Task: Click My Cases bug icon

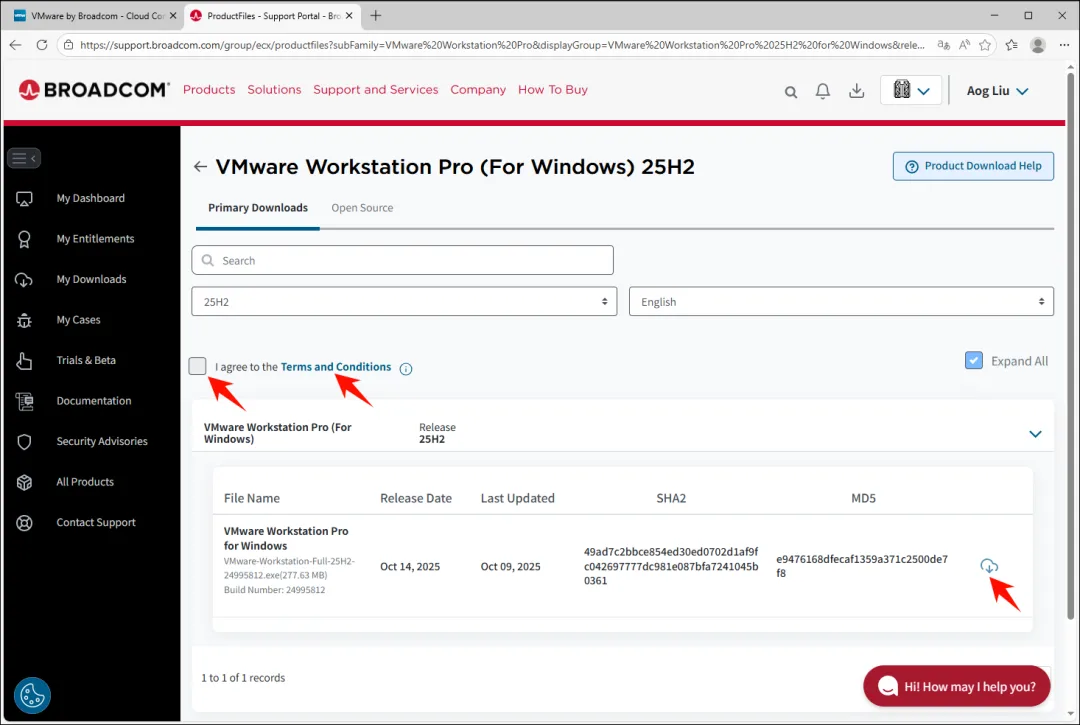Action: click(24, 320)
